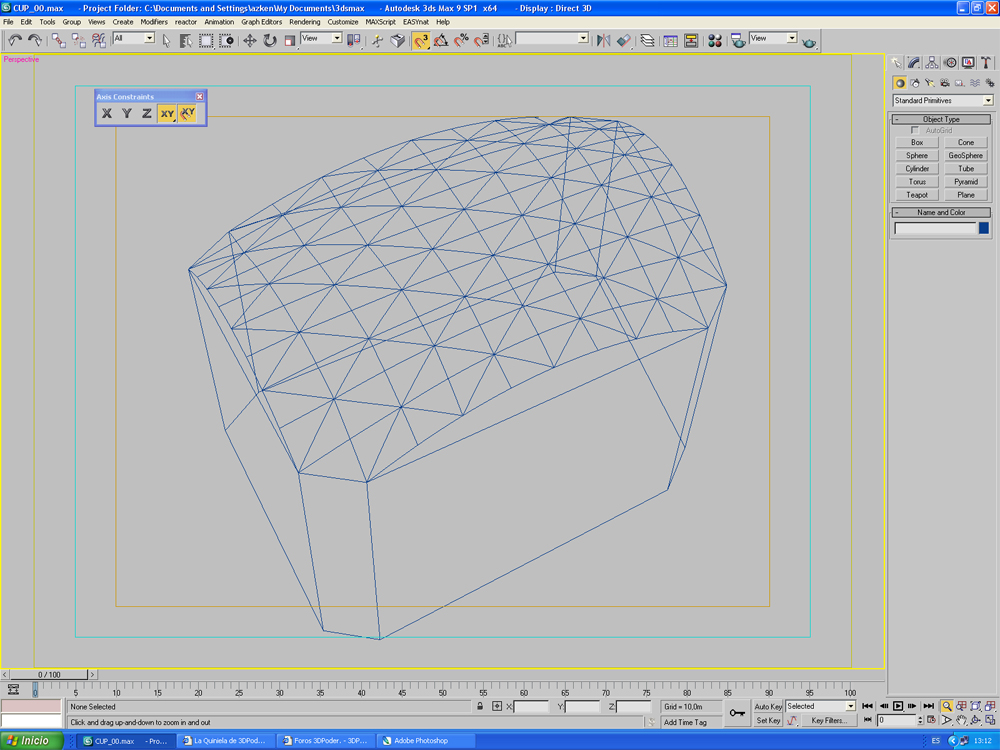The height and width of the screenshot is (750, 1000).
Task: Open the Curve Editor
Action: tap(670, 41)
